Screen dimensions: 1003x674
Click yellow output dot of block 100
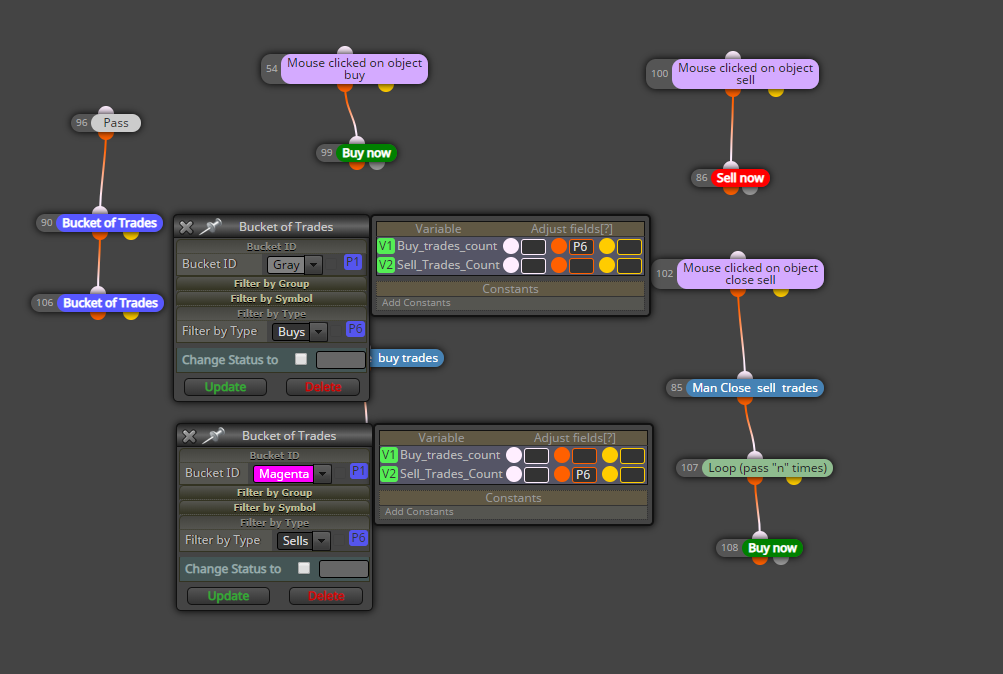tap(776, 91)
